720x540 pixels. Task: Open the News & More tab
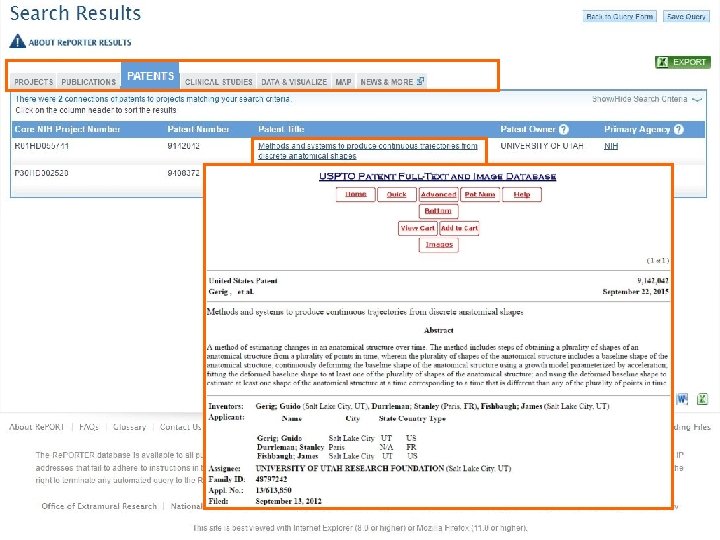[392, 82]
